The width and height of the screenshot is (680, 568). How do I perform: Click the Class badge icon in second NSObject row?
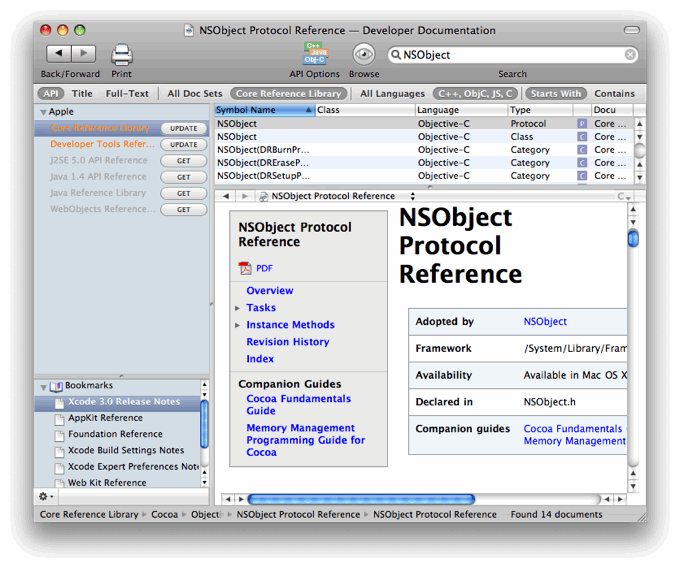tap(582, 137)
